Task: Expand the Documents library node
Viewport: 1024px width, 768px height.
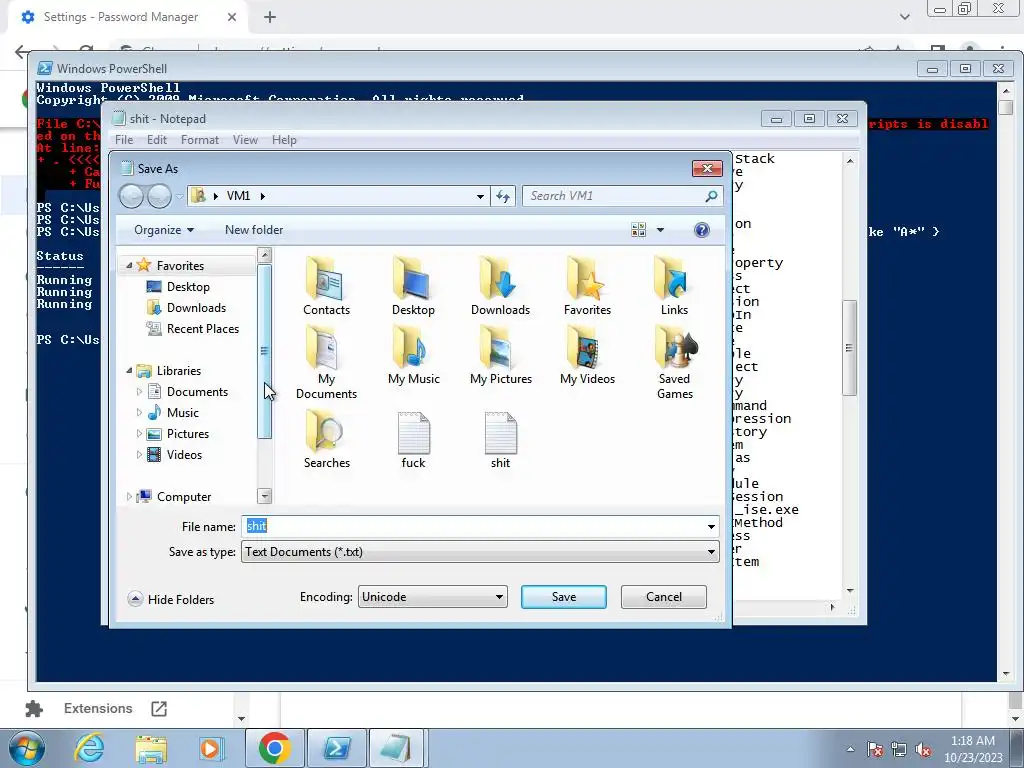Action: click(x=139, y=392)
